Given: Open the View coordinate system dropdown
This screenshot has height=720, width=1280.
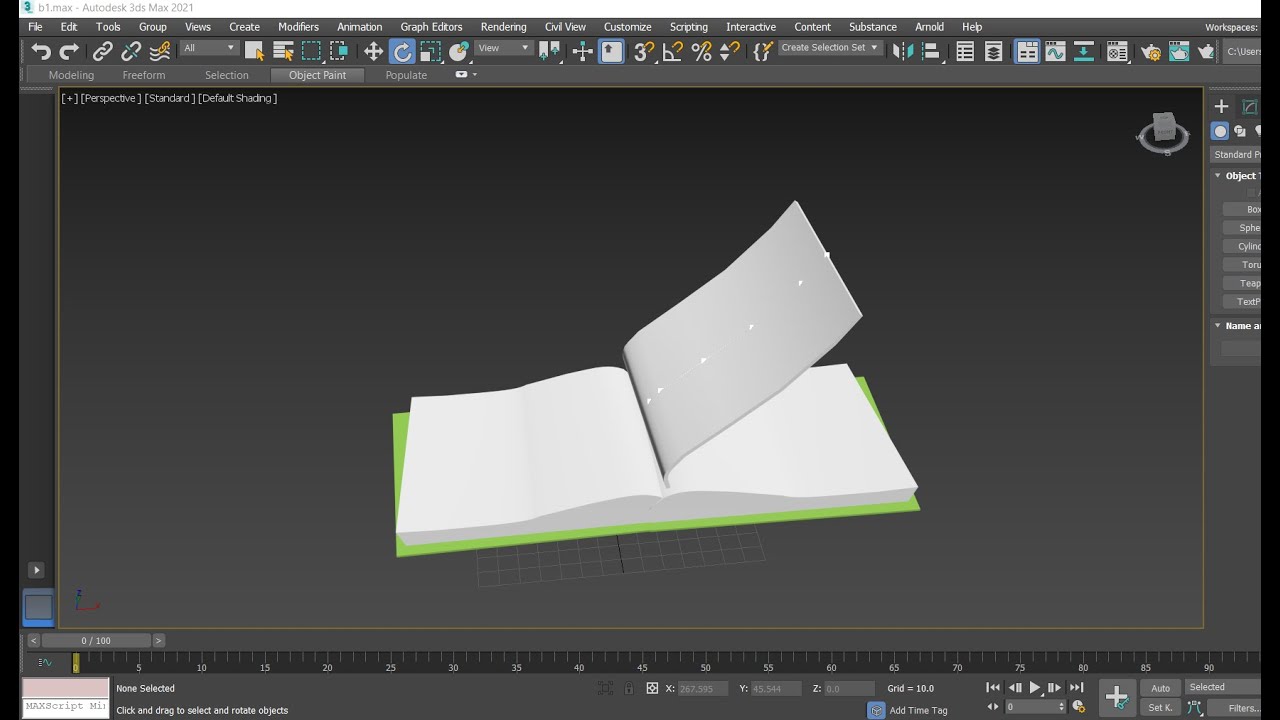Looking at the screenshot, I should point(503,48).
